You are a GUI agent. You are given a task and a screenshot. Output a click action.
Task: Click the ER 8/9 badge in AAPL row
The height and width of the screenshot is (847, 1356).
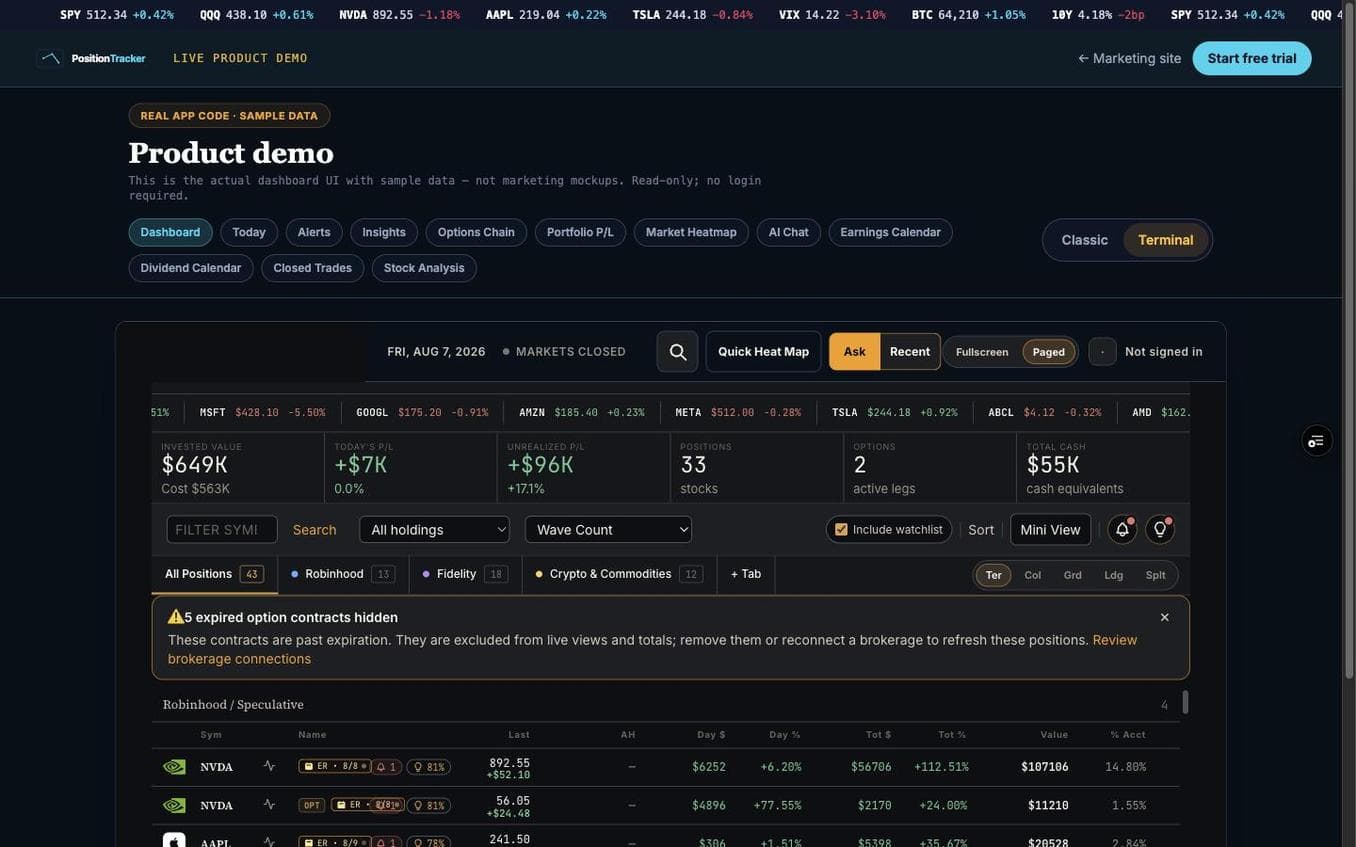335,842
